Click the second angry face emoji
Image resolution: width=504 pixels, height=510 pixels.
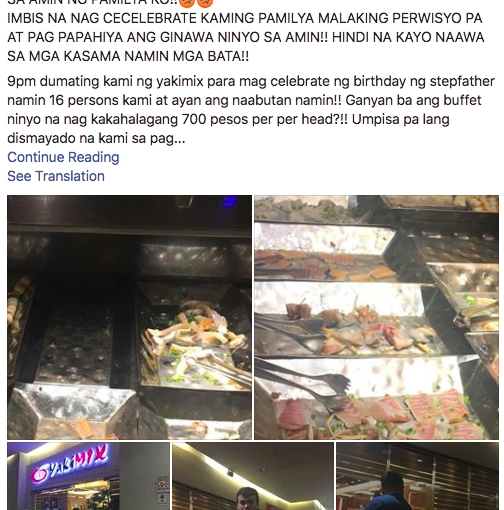[205, 3]
